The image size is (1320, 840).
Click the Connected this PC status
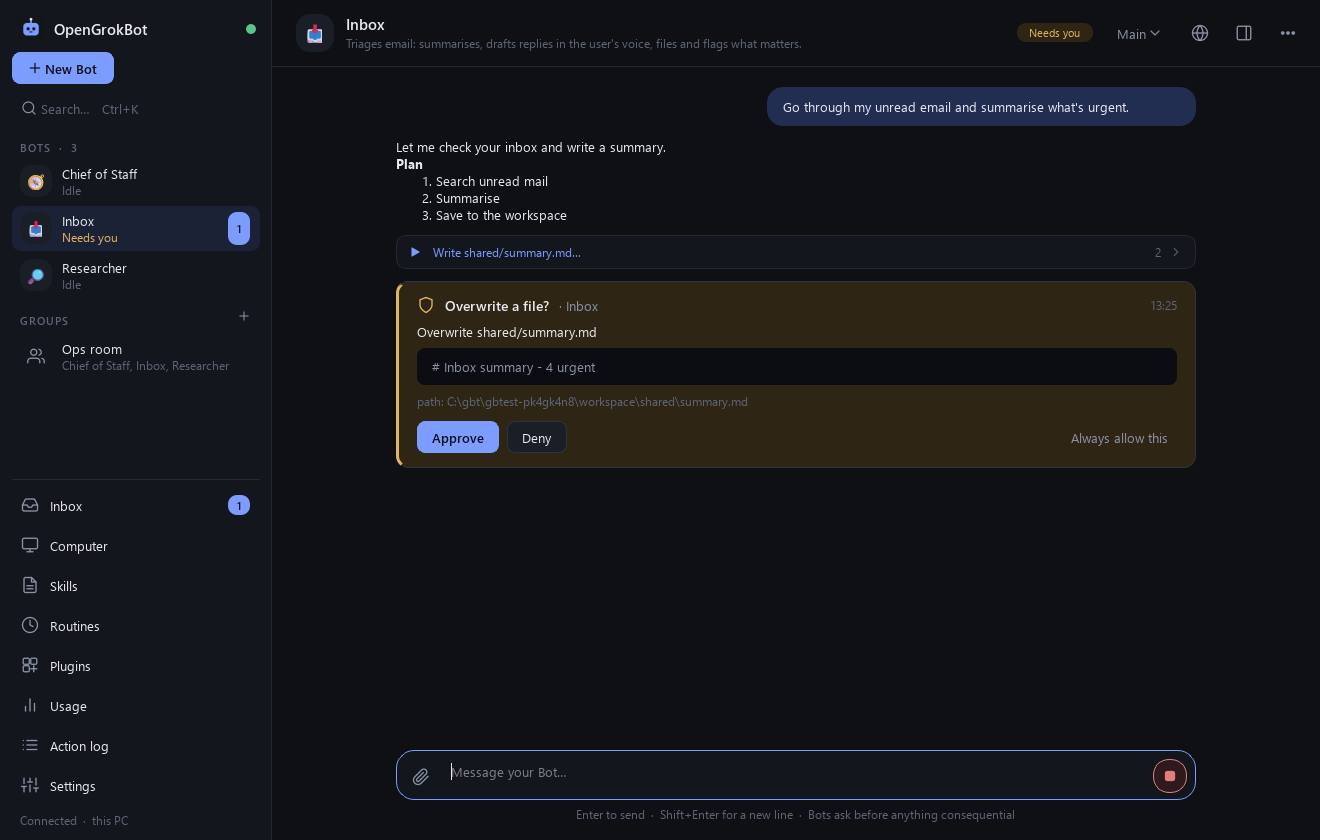coord(74,821)
